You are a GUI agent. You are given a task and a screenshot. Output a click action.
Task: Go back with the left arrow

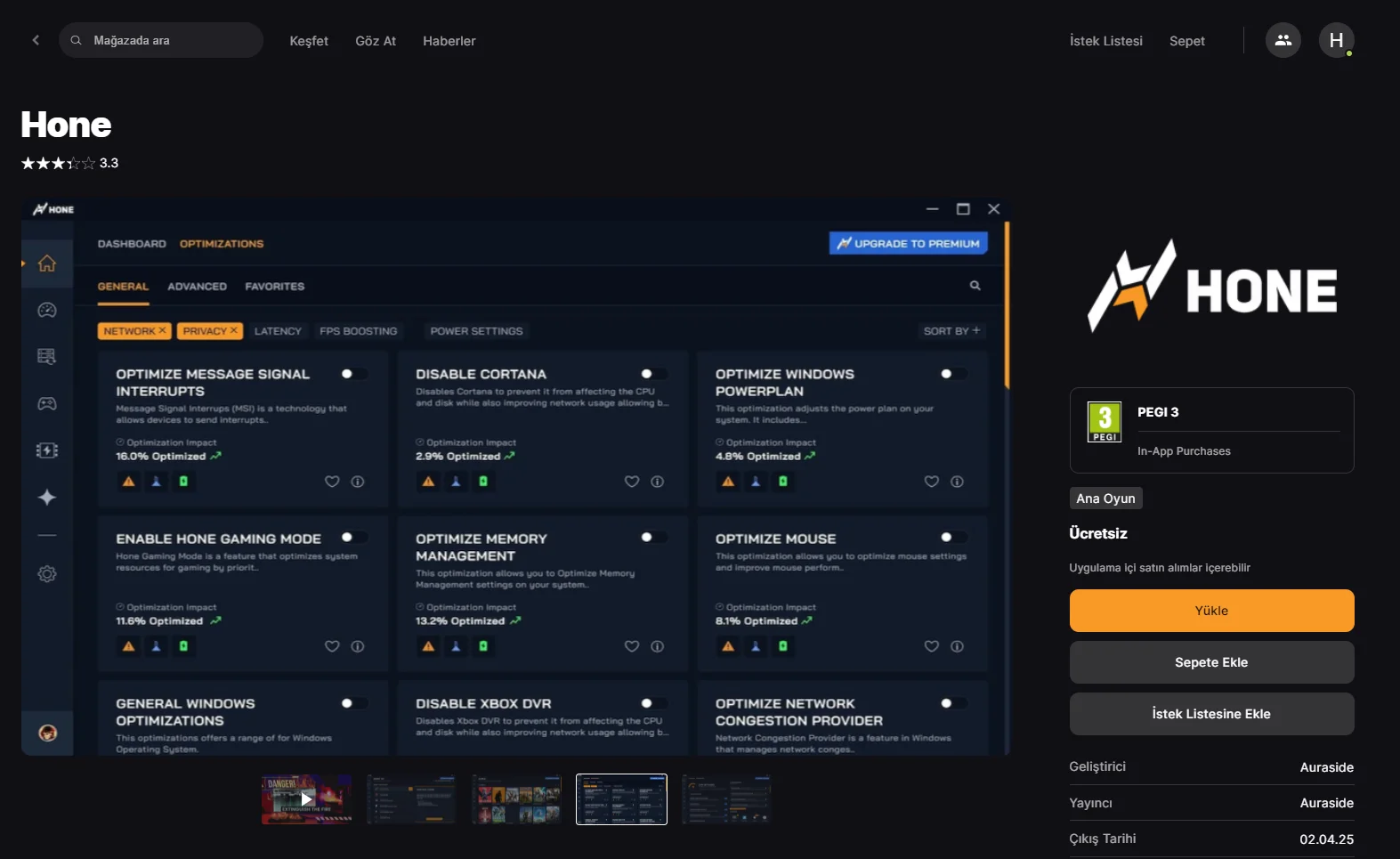(36, 40)
